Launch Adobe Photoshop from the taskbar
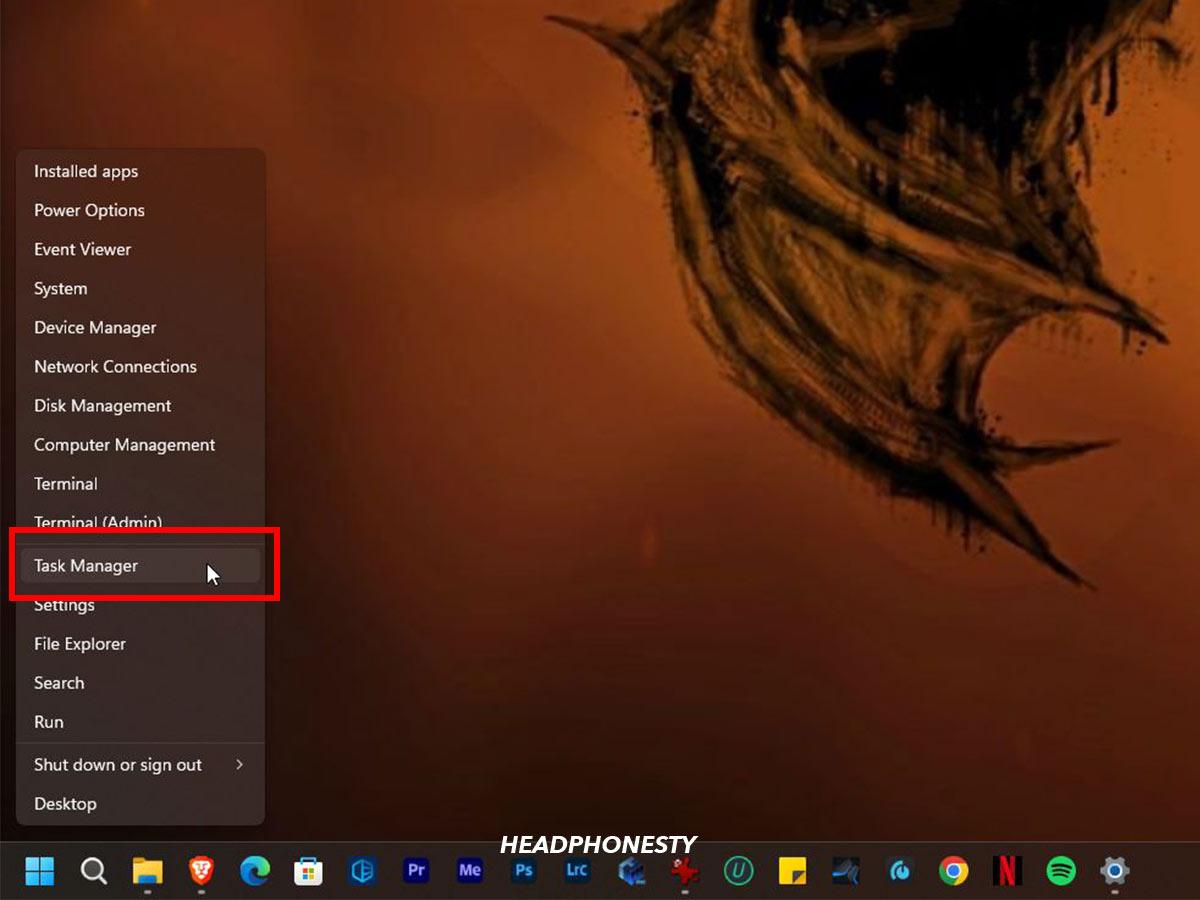This screenshot has height=900, width=1200. 522,871
